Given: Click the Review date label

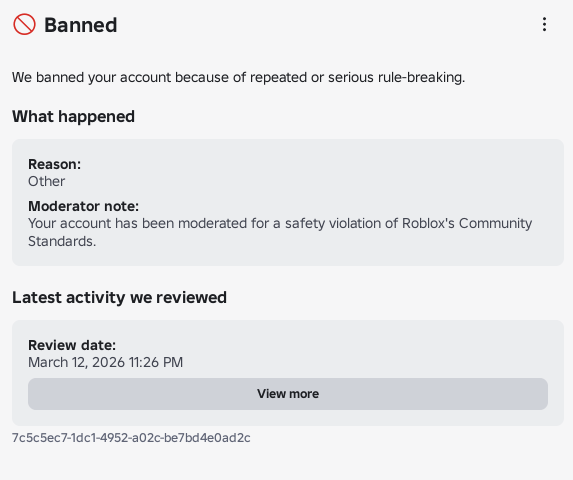Looking at the screenshot, I should pos(72,345).
